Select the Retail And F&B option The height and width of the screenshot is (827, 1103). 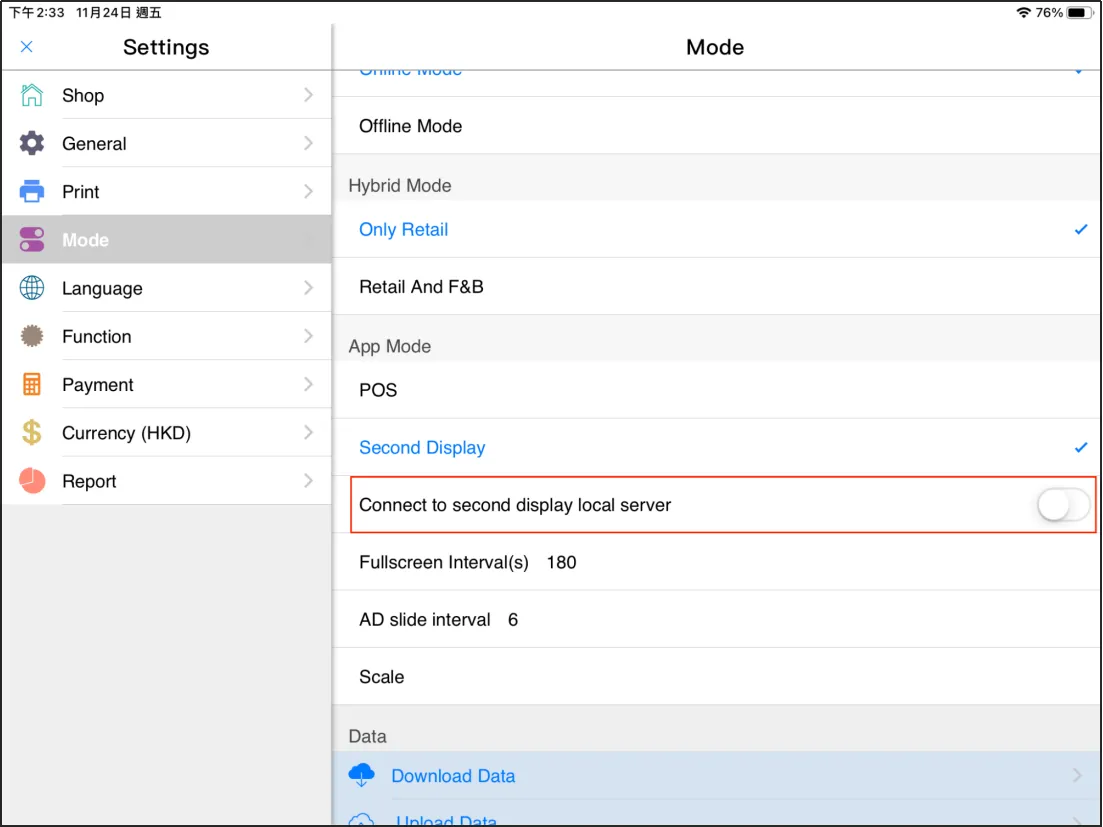pos(421,287)
